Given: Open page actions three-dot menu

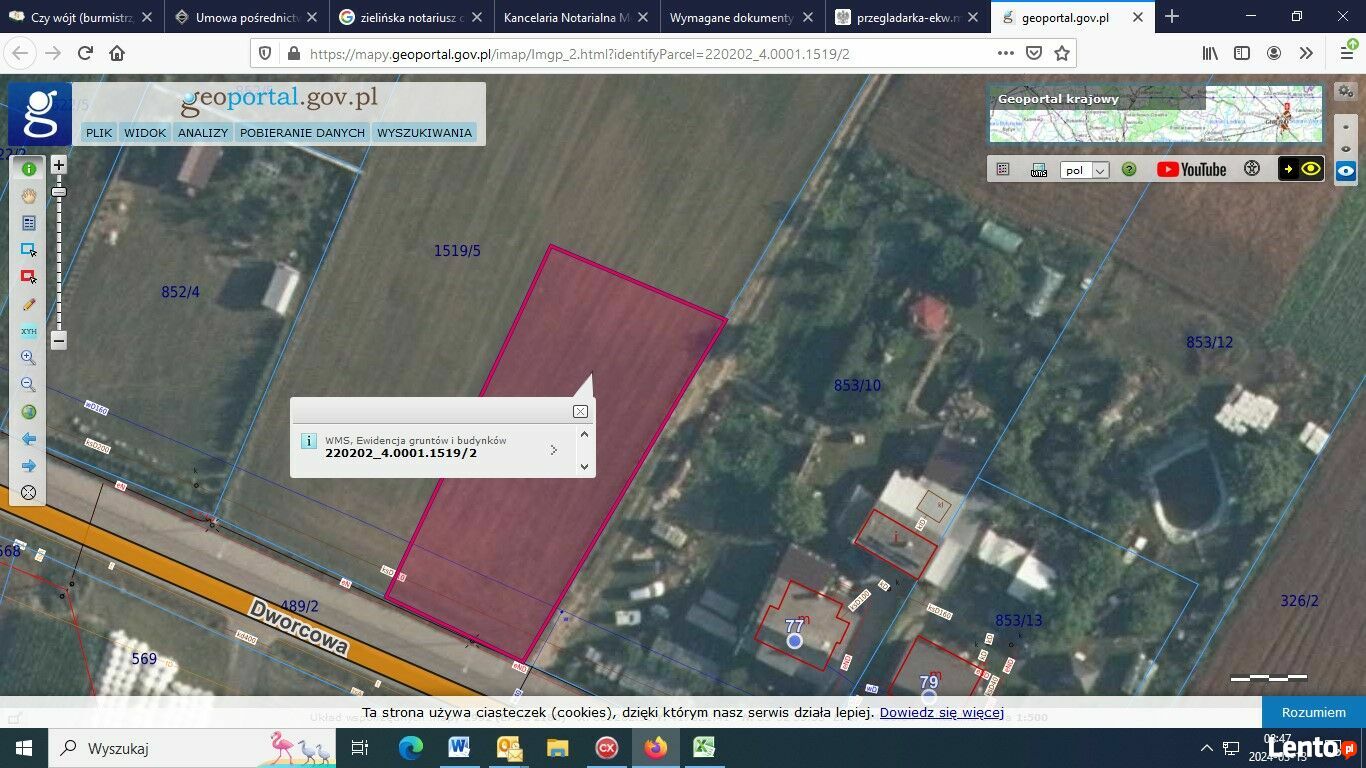Looking at the screenshot, I should (1006, 53).
